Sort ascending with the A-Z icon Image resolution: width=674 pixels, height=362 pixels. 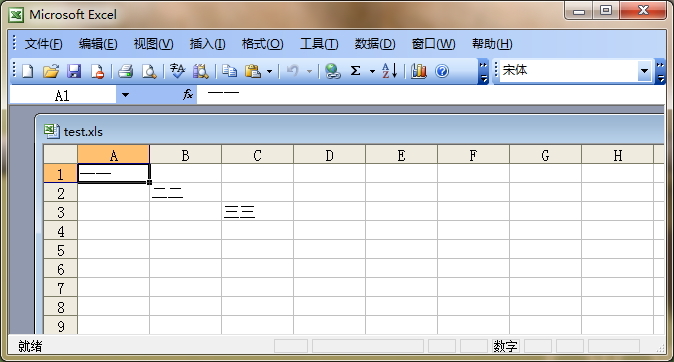[x=389, y=71]
